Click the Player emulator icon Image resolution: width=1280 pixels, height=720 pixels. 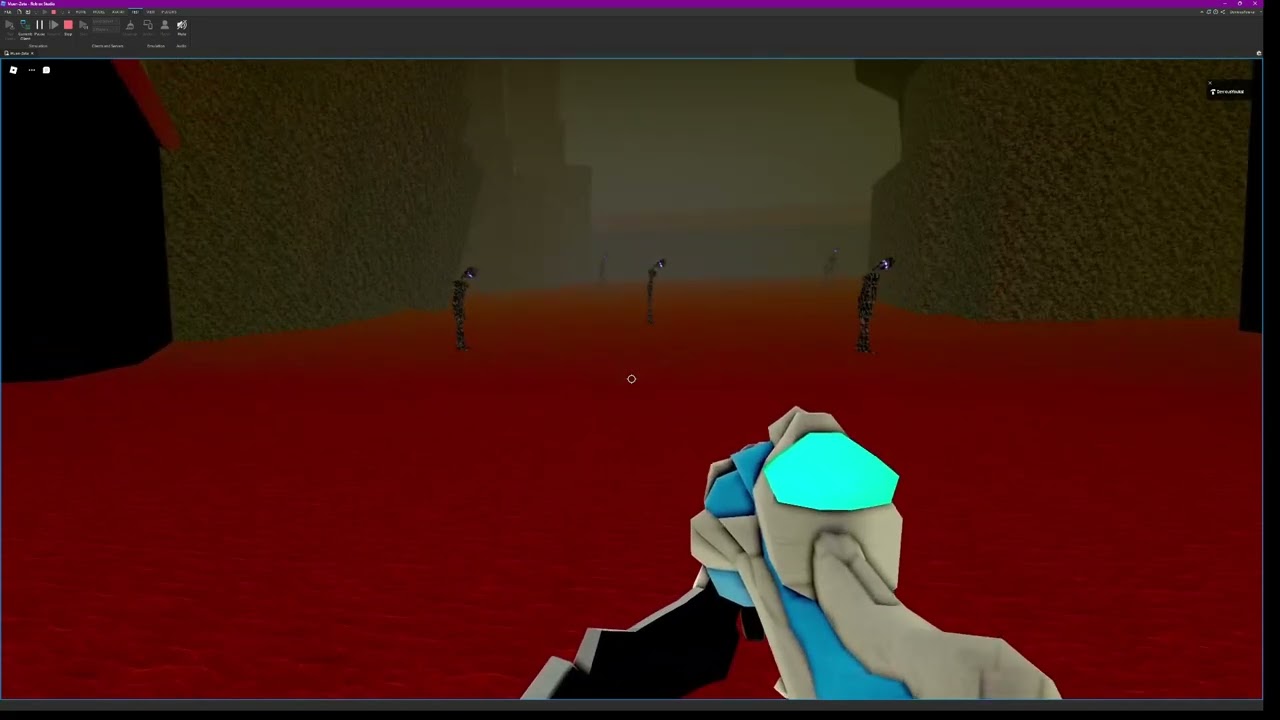(165, 25)
